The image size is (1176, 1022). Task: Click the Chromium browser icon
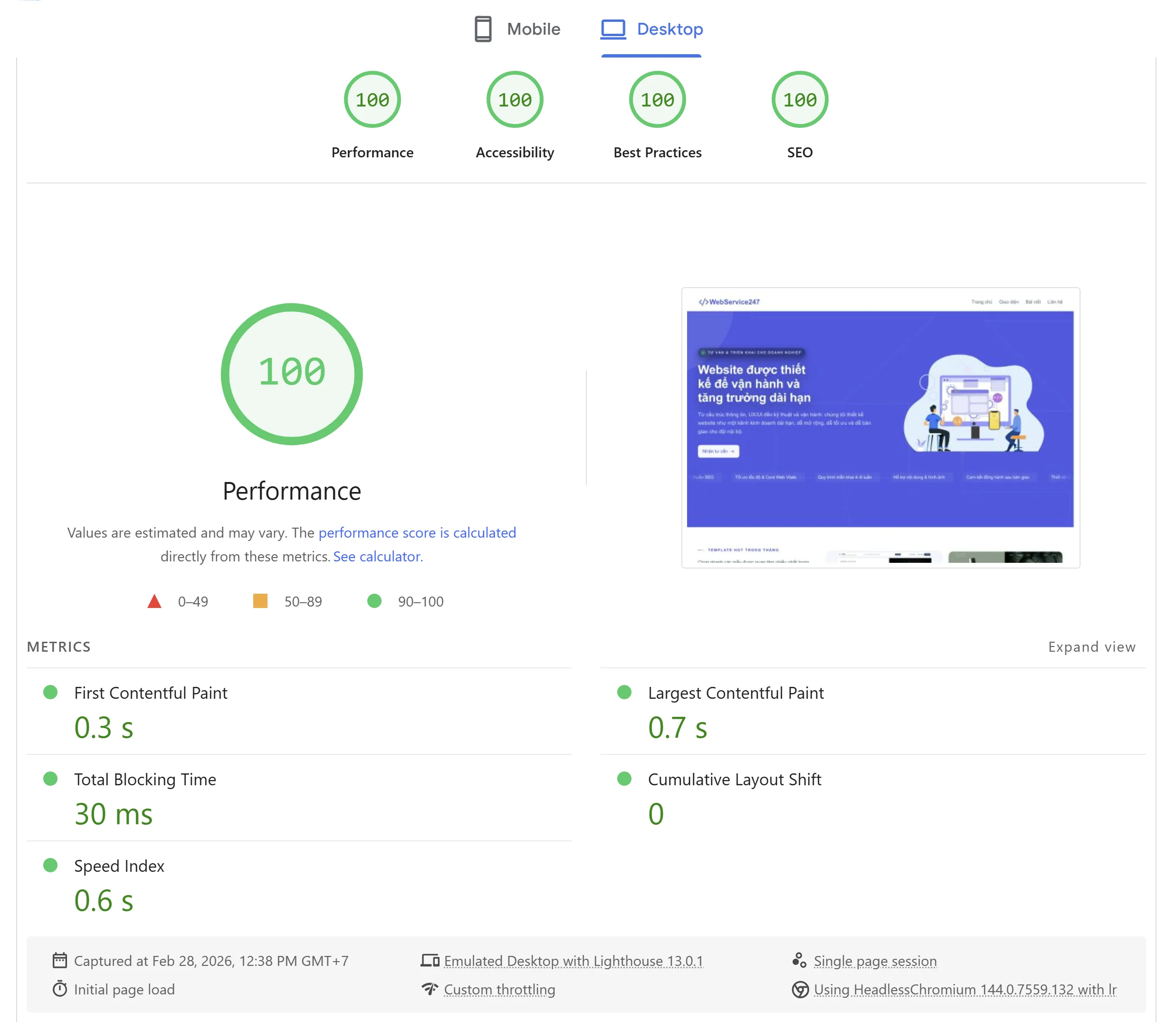pos(800,990)
